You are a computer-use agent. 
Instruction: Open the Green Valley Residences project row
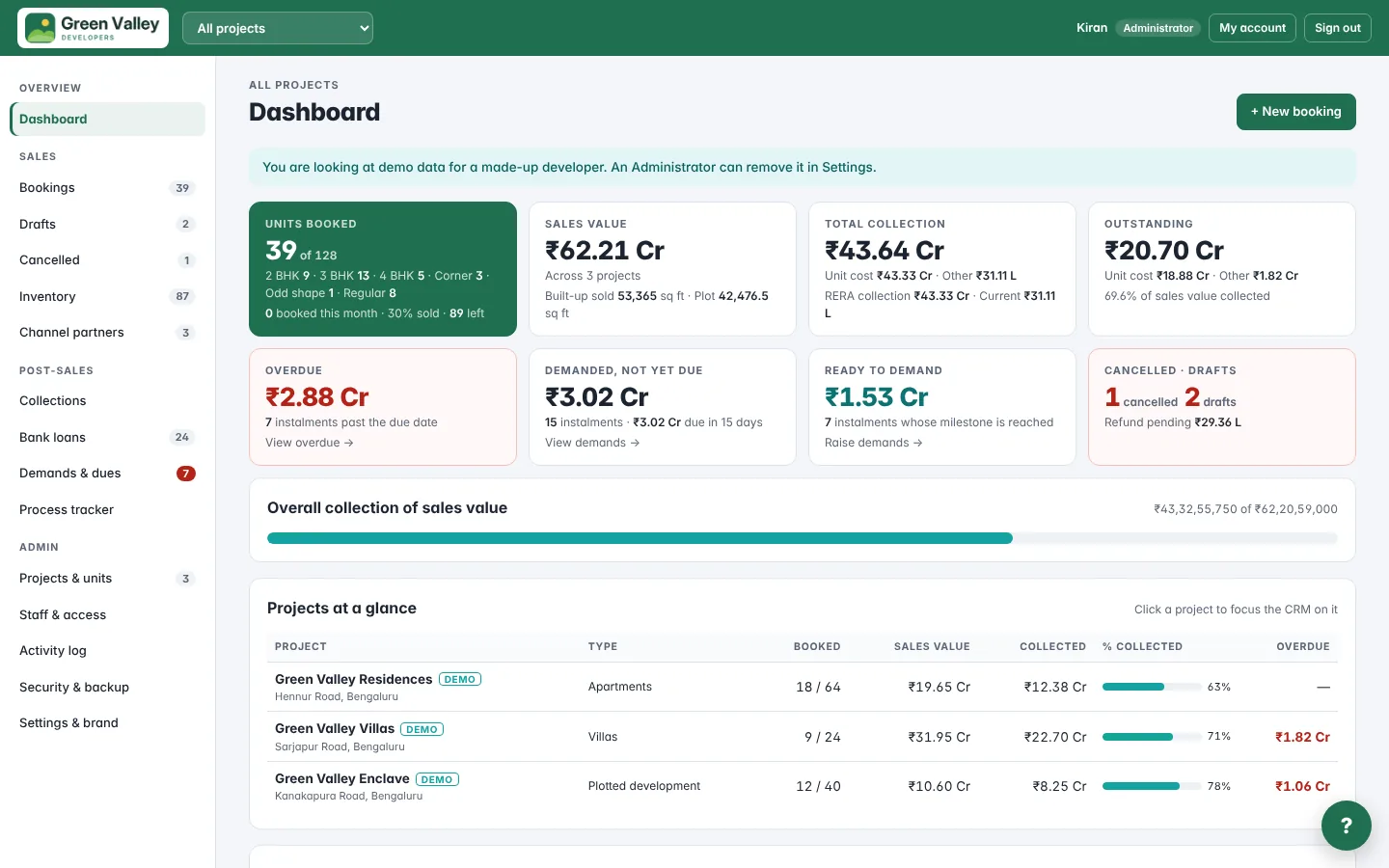(802, 687)
